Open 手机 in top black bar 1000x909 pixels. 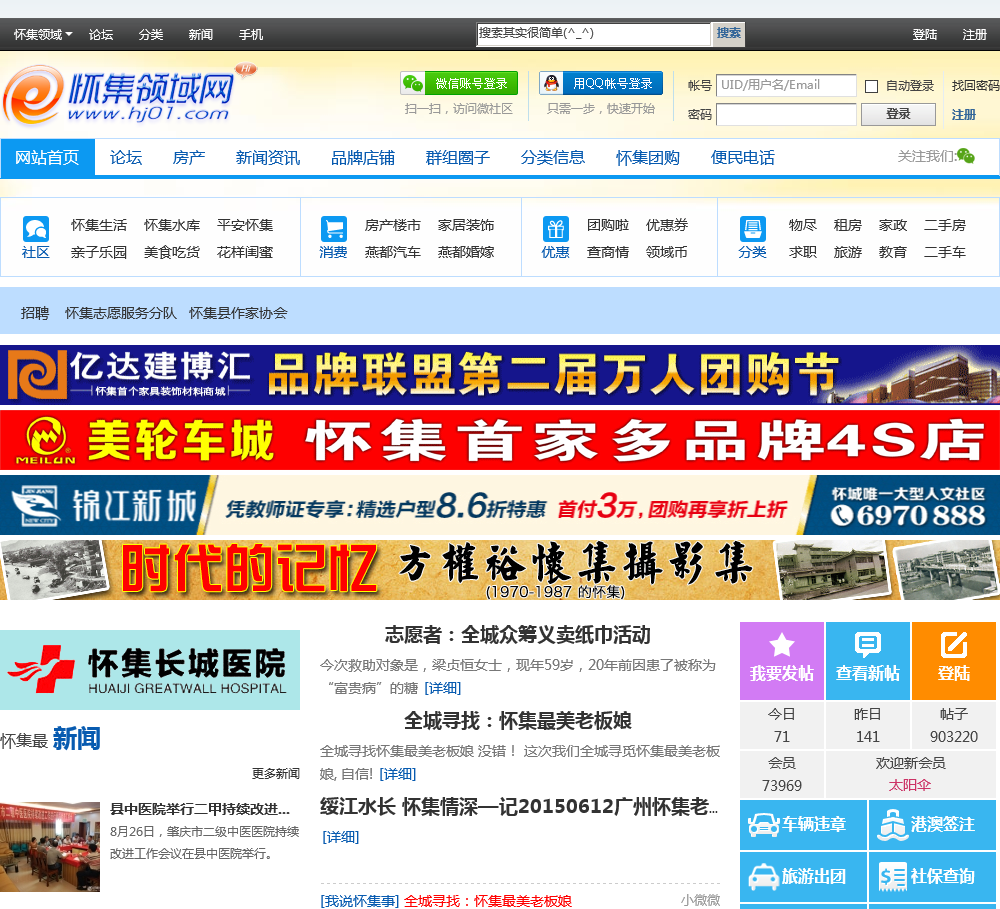(251, 34)
